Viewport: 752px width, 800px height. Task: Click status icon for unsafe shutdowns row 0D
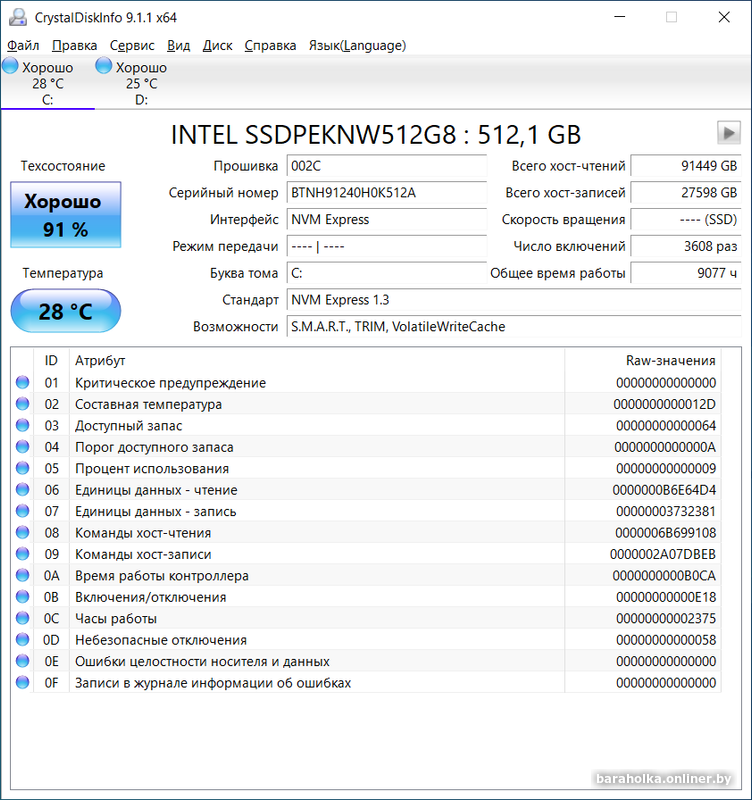tap(23, 640)
